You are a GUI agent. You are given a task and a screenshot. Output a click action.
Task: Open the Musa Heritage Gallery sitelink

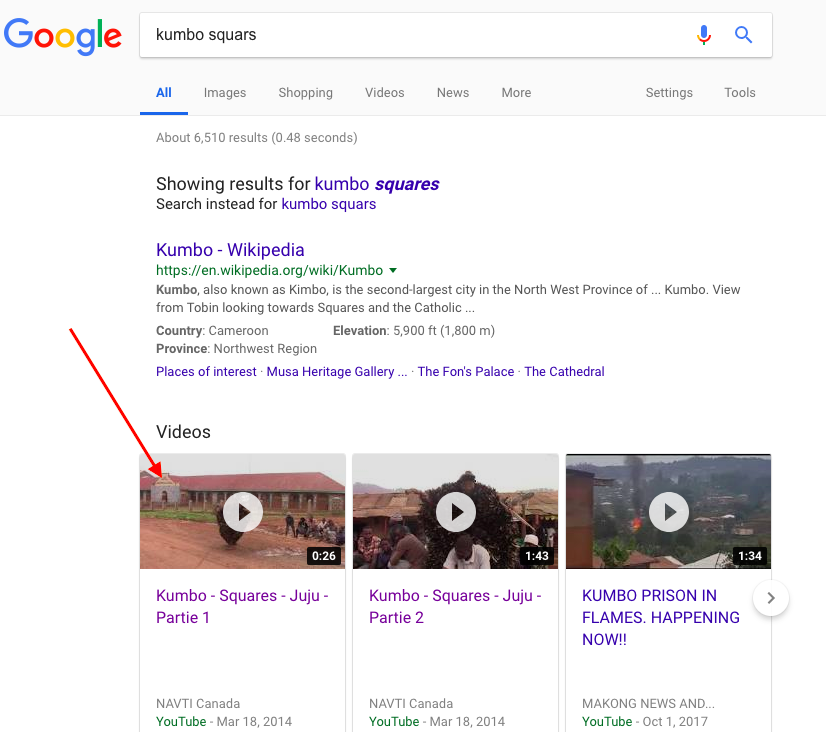[337, 372]
